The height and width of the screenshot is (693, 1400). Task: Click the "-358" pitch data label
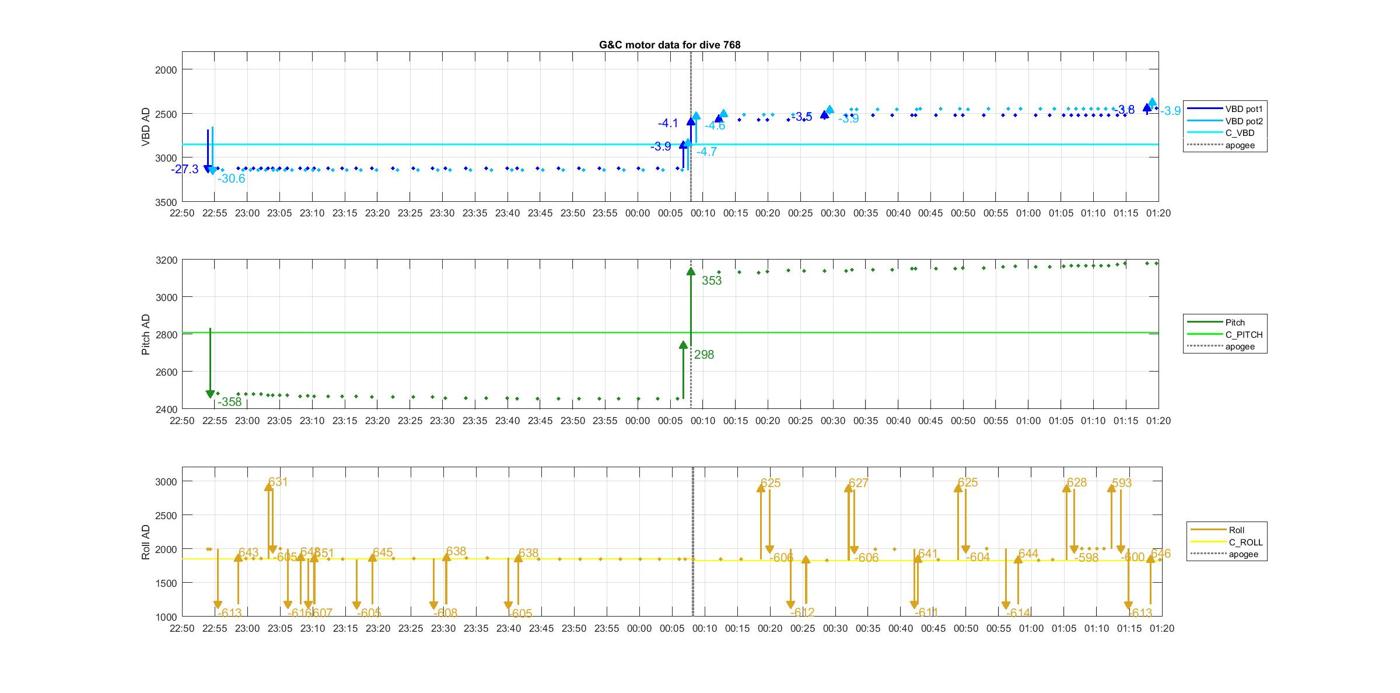pos(230,402)
